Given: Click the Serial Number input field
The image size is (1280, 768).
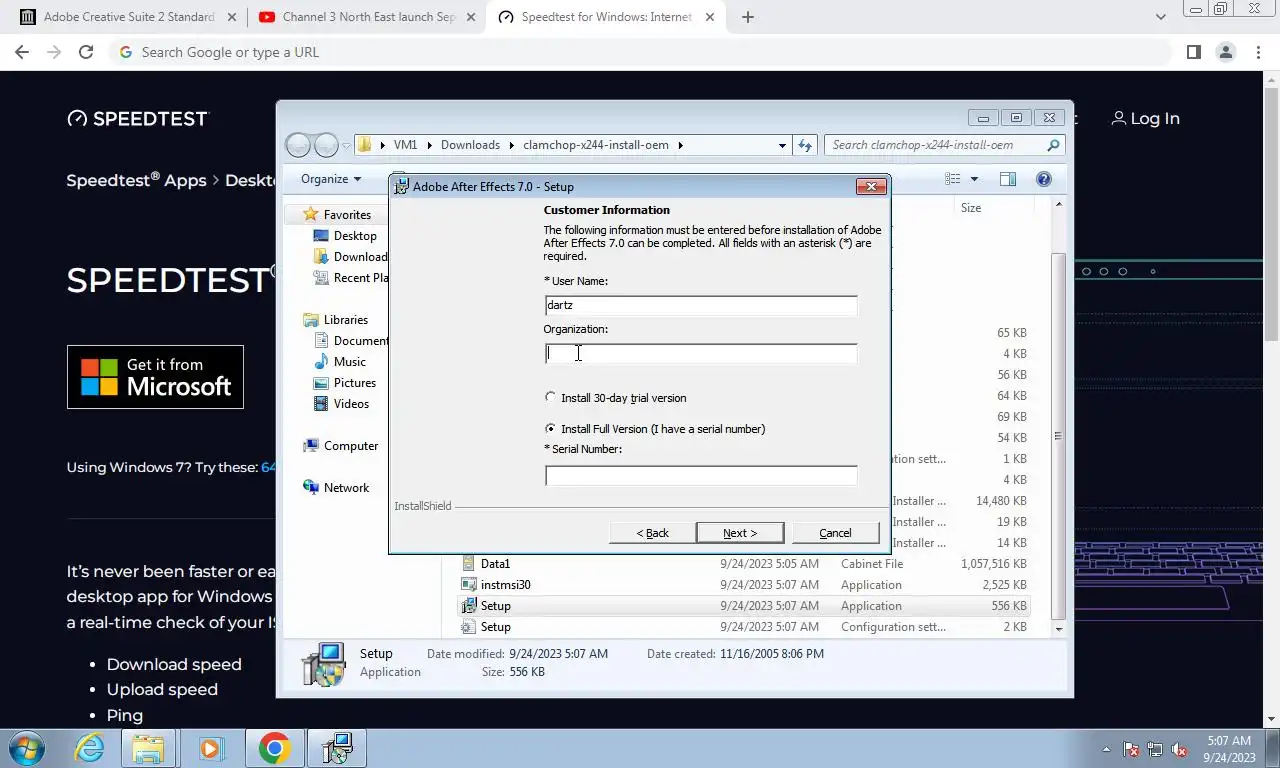Looking at the screenshot, I should (701, 476).
